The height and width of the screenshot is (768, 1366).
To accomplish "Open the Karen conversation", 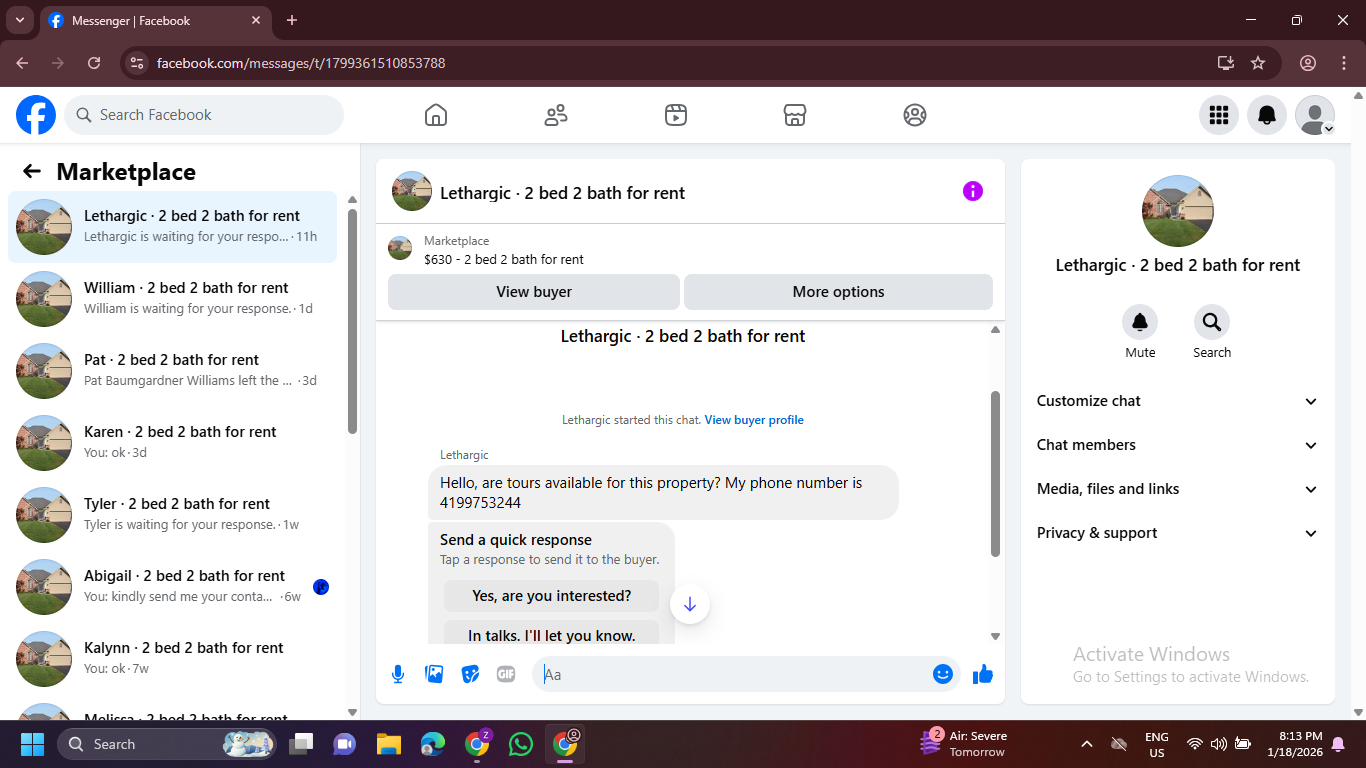I will point(172,443).
